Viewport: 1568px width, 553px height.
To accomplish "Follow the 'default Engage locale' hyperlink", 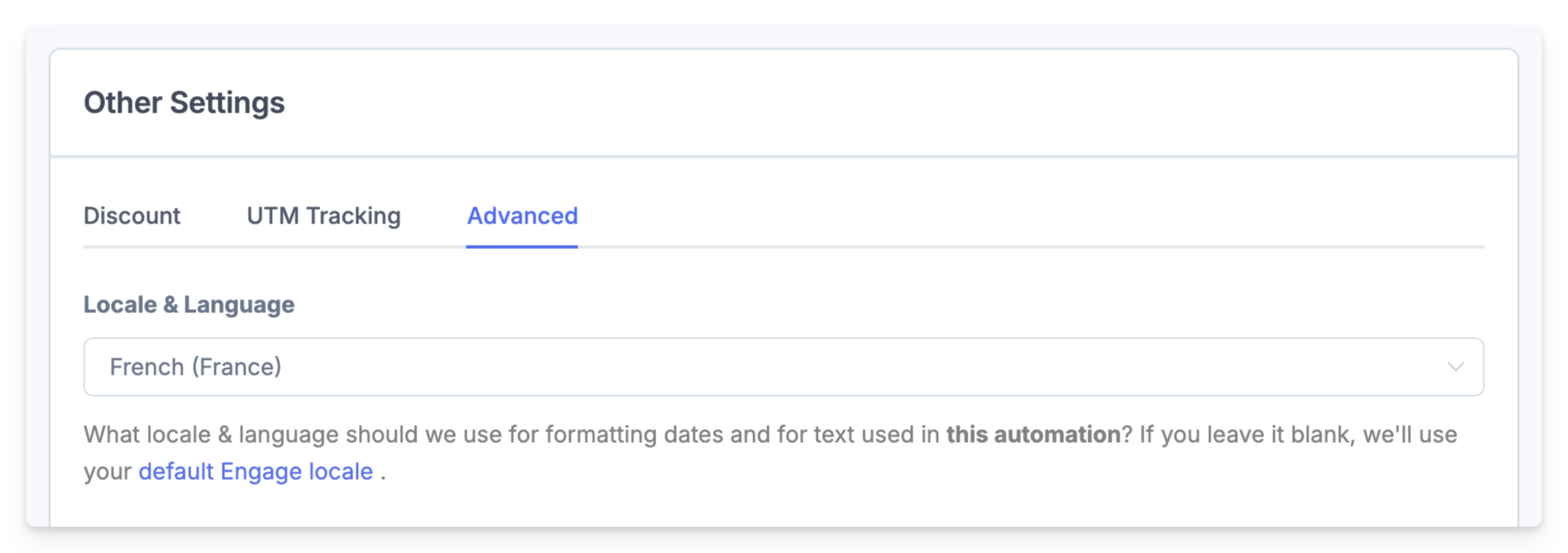I will coord(255,472).
